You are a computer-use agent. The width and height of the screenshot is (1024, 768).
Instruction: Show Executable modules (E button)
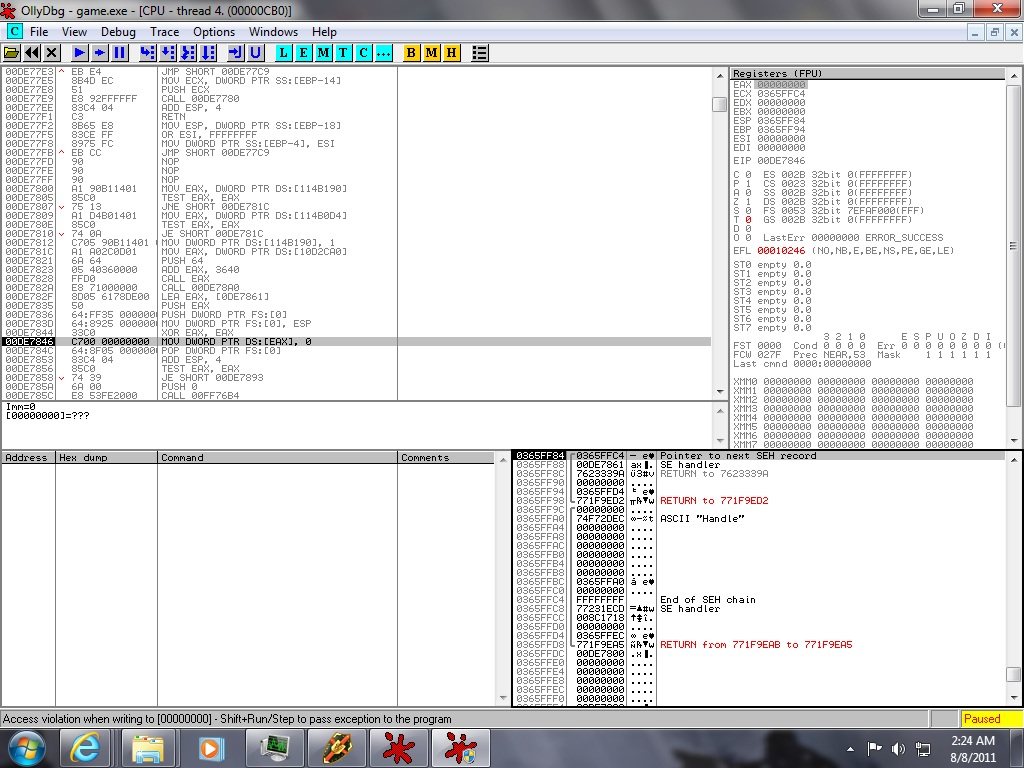pyautogui.click(x=304, y=52)
